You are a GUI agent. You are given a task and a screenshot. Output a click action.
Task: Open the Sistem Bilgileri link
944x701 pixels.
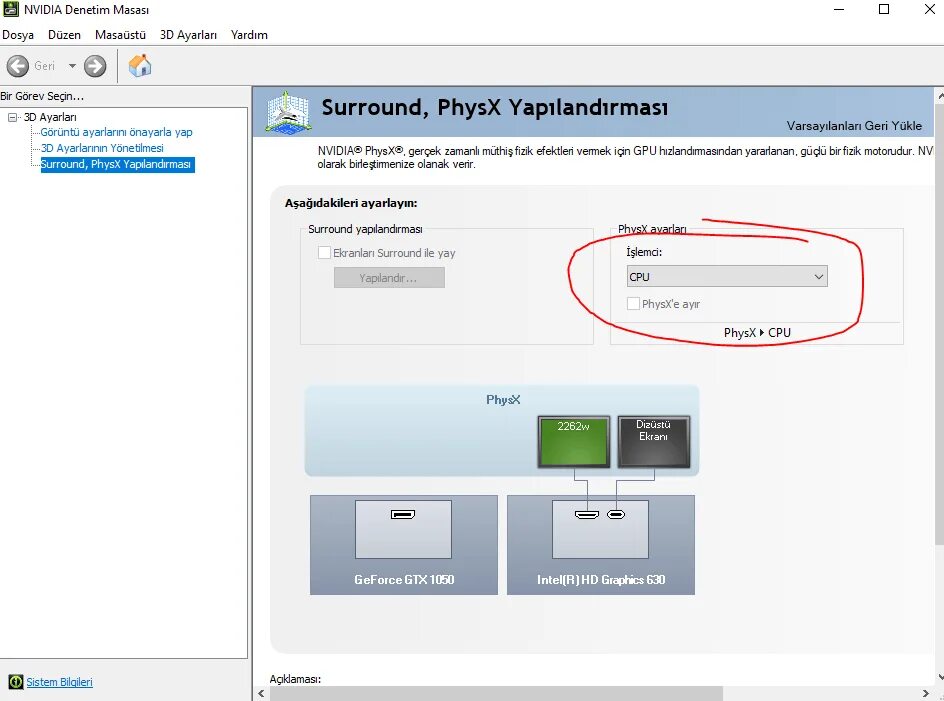click(x=59, y=682)
